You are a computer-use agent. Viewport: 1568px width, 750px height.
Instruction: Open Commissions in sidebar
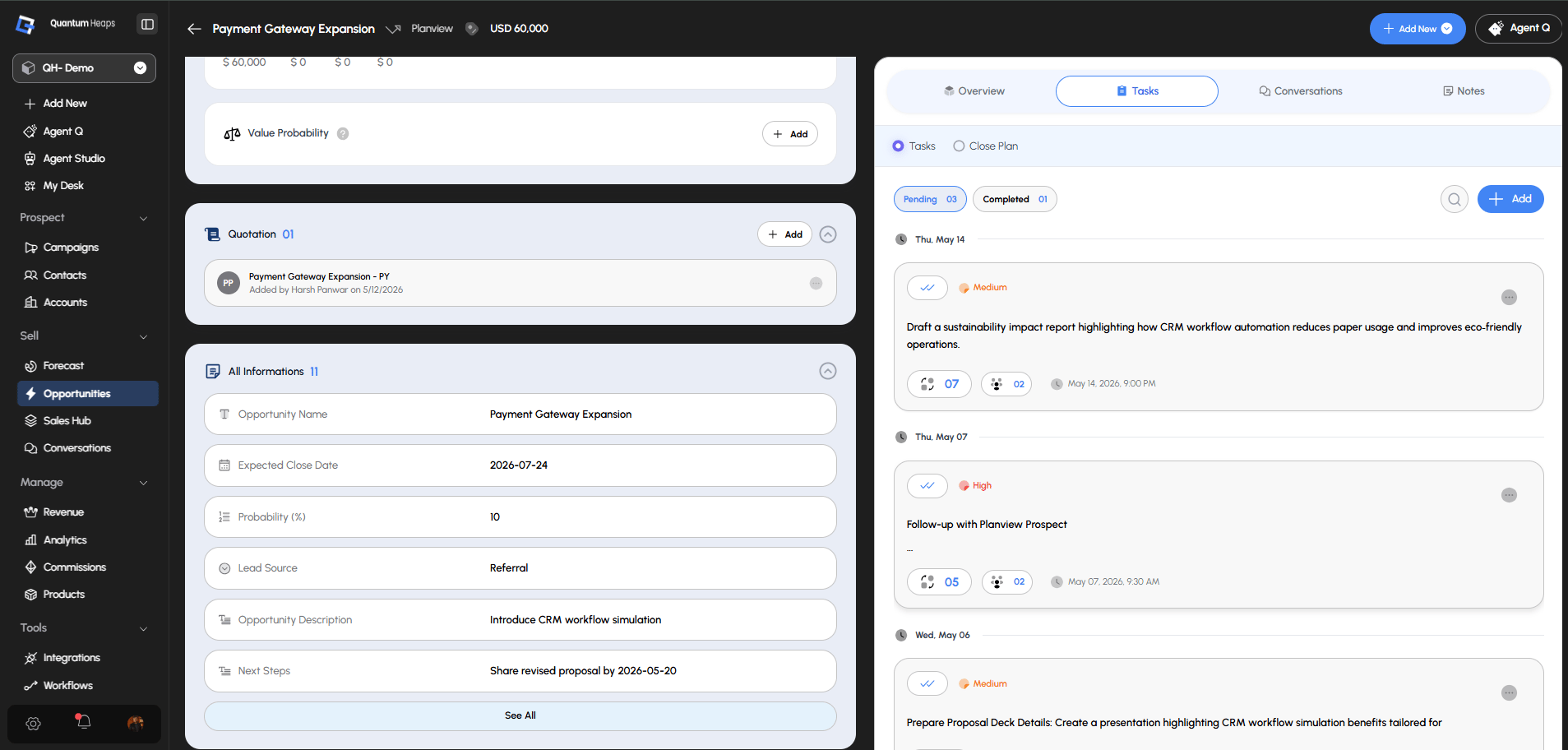[74, 567]
